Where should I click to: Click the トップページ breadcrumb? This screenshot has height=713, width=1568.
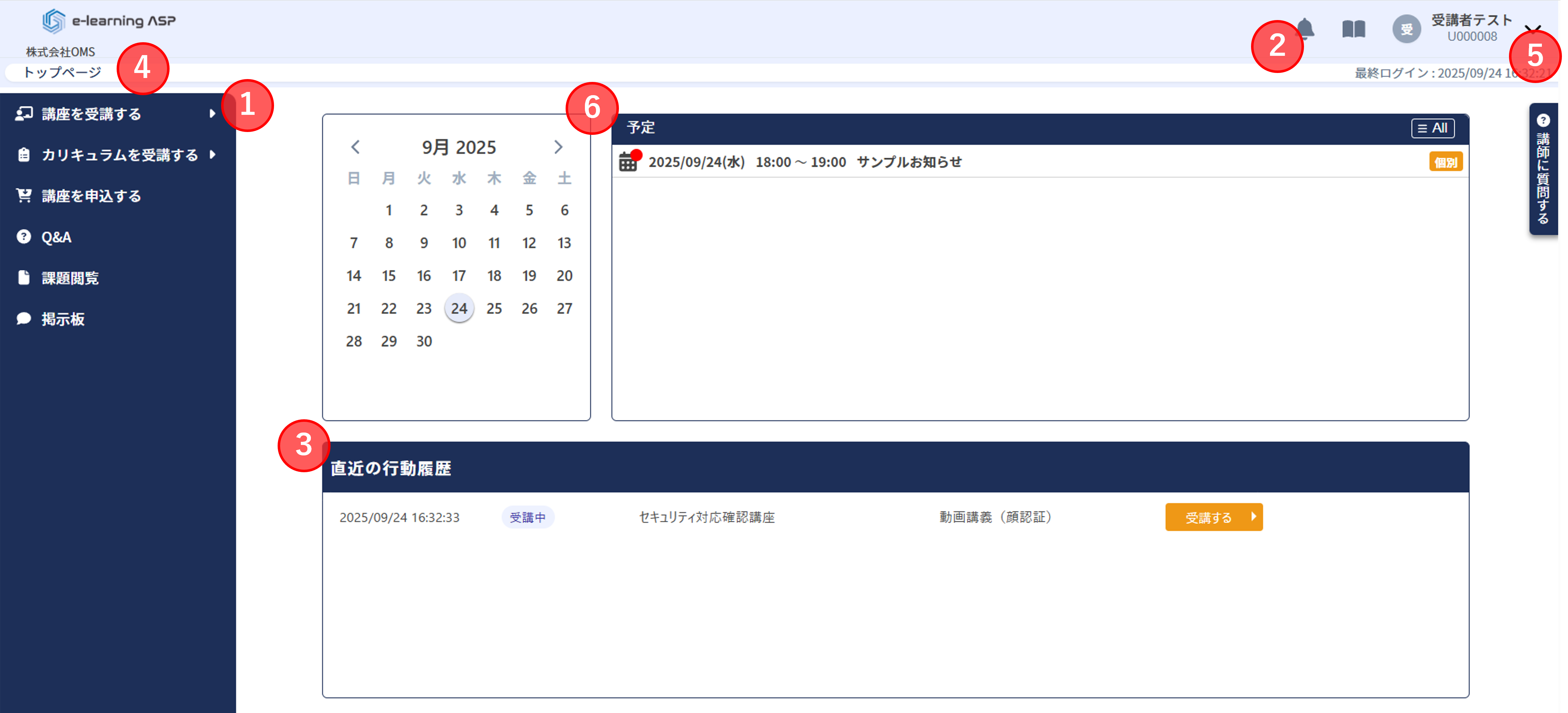(x=62, y=73)
